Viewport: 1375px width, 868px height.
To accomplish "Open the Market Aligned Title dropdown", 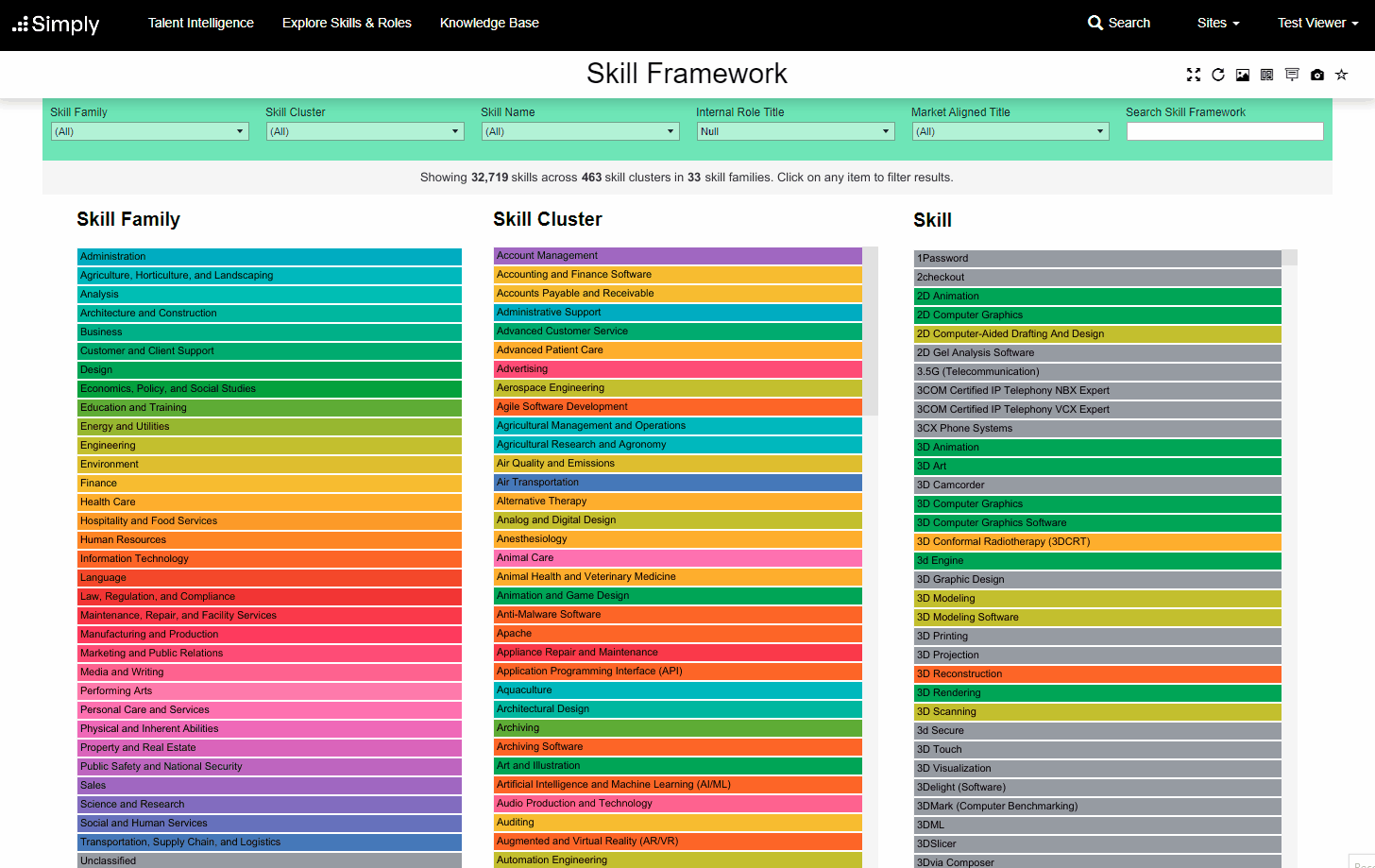I will [1010, 131].
